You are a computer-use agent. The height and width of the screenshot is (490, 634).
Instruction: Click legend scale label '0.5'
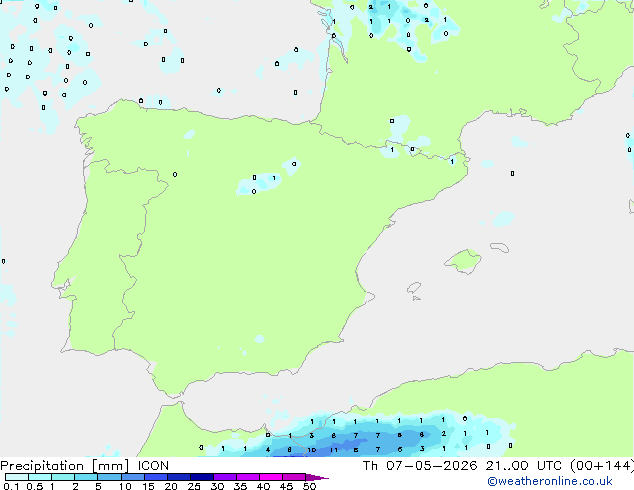coord(35,486)
